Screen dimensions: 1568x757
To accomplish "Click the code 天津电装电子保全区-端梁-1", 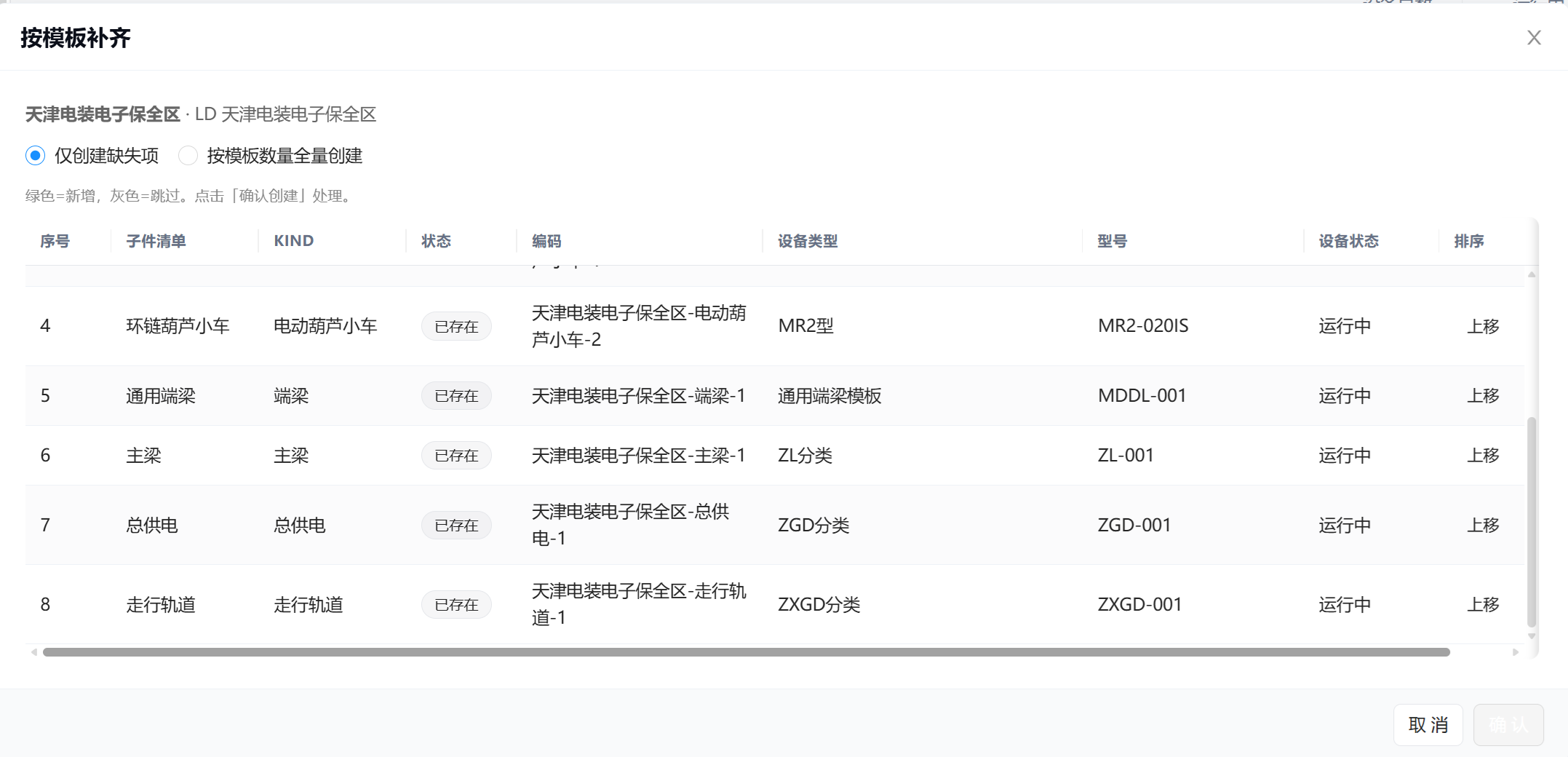I will [x=638, y=396].
